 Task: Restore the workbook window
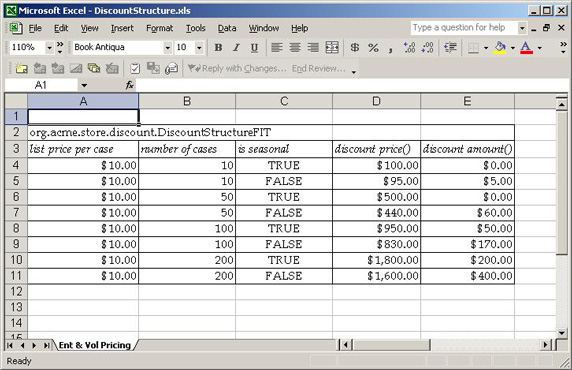(546, 28)
